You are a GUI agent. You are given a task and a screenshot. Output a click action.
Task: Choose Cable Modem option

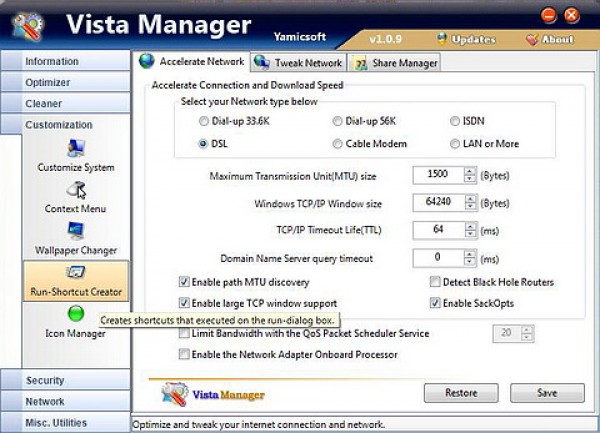coord(337,144)
